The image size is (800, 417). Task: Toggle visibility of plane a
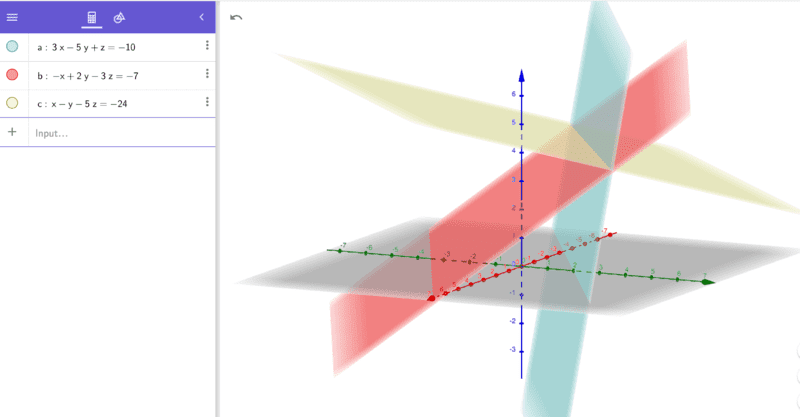tap(12, 46)
